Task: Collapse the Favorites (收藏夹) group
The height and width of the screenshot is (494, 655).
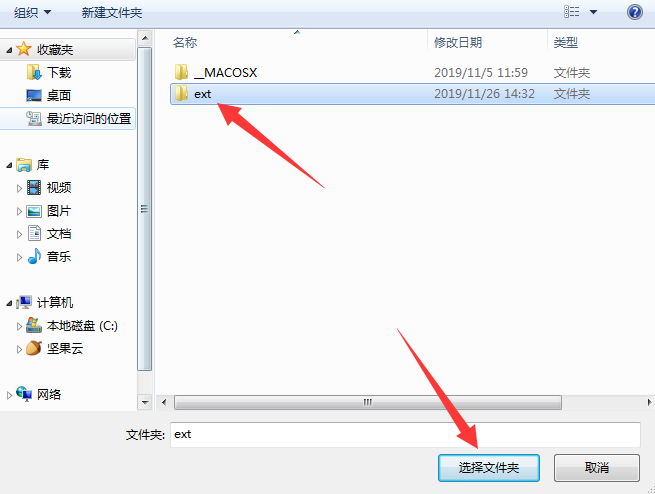Action: pos(9,51)
